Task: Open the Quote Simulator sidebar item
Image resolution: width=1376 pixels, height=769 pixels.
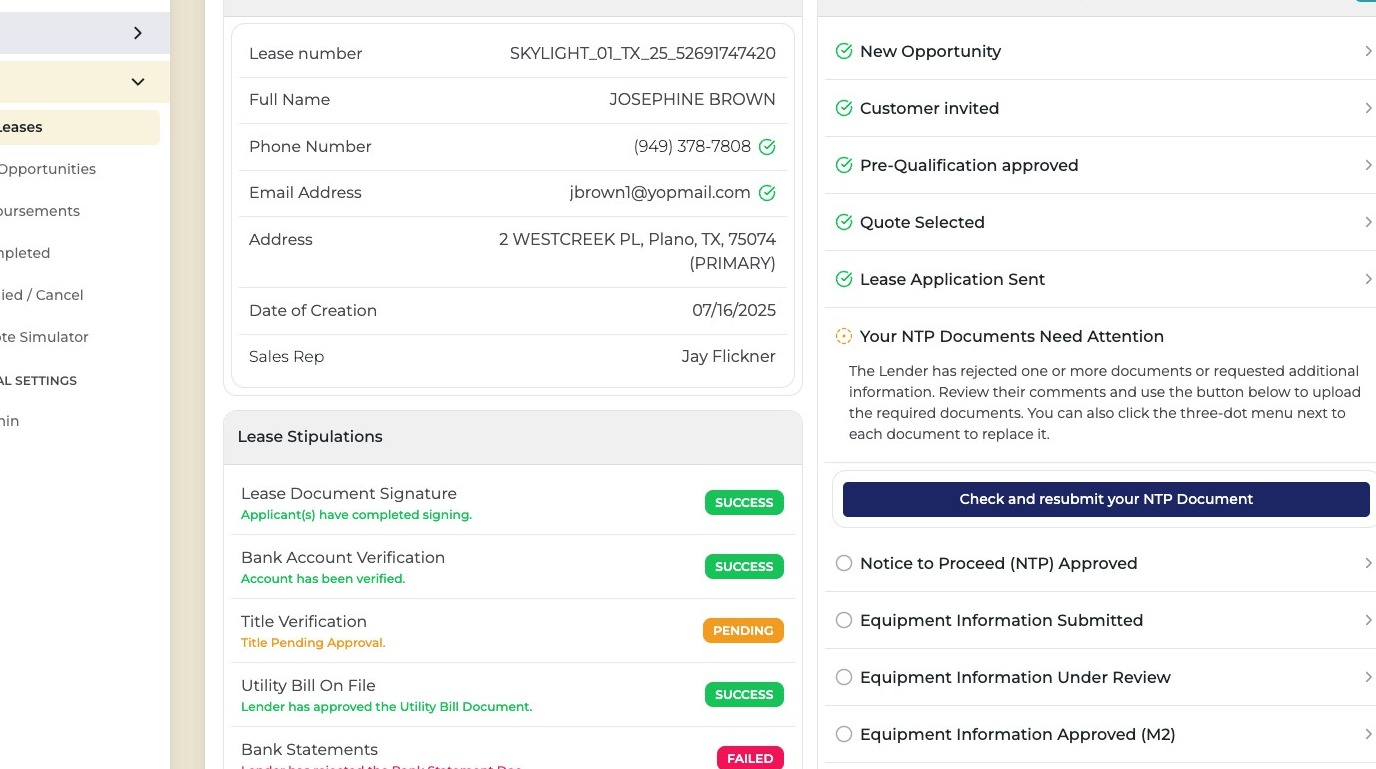Action: click(44, 337)
